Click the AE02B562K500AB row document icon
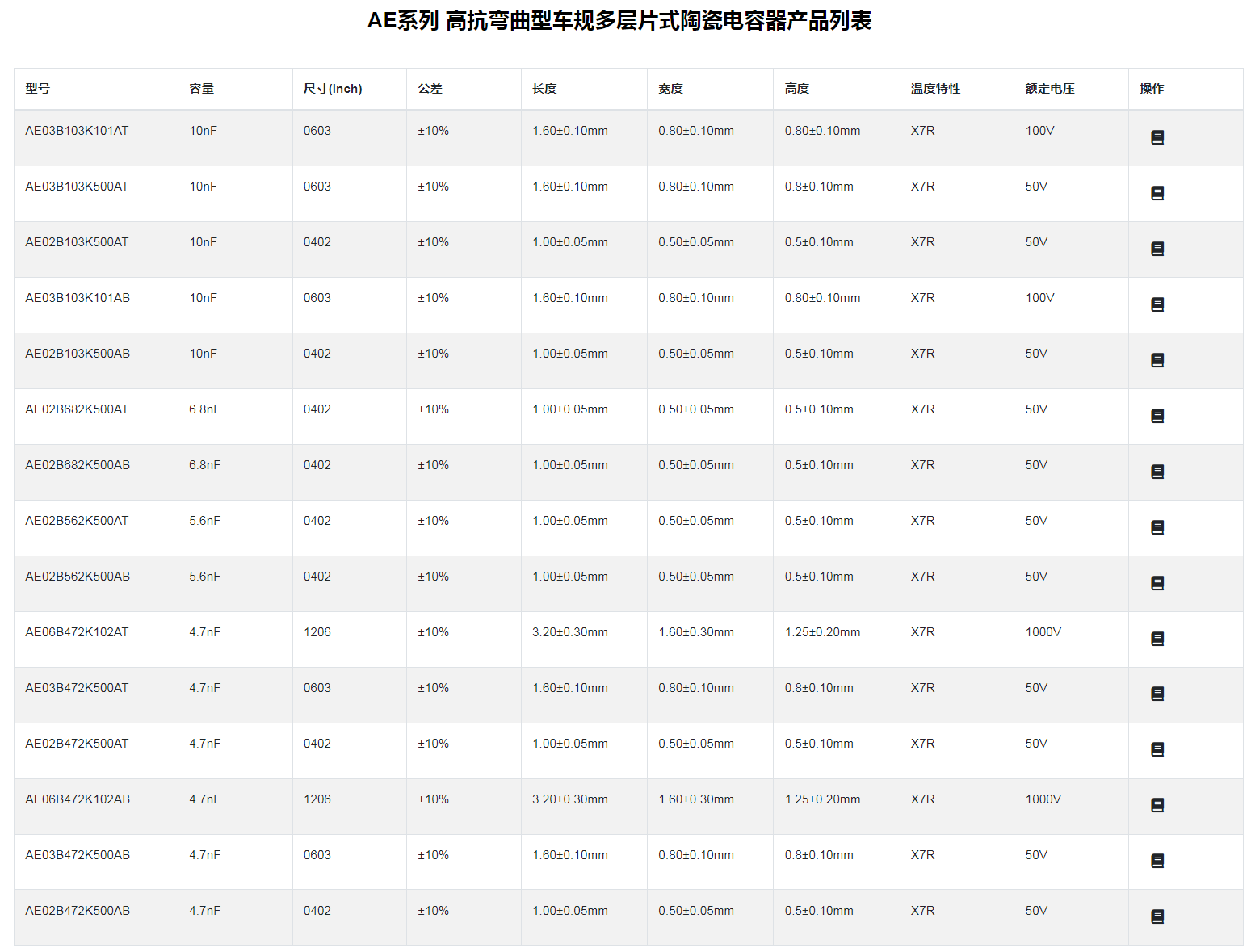Image resolution: width=1251 pixels, height=952 pixels. (1157, 583)
